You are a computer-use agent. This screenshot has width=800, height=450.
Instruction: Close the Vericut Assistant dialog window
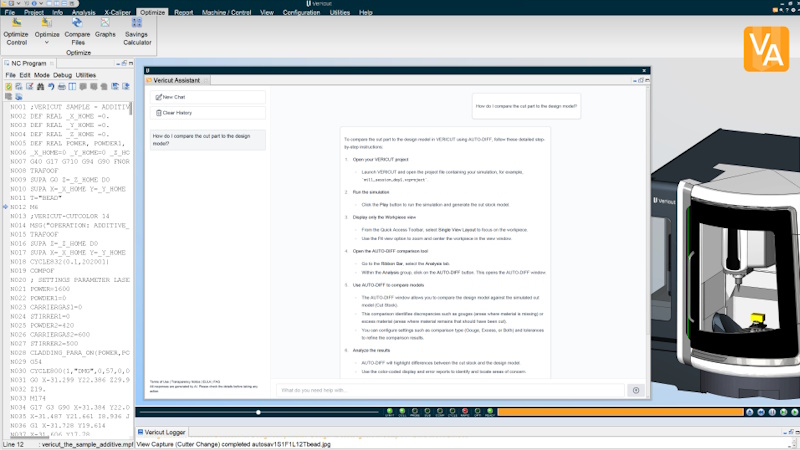coord(644,70)
